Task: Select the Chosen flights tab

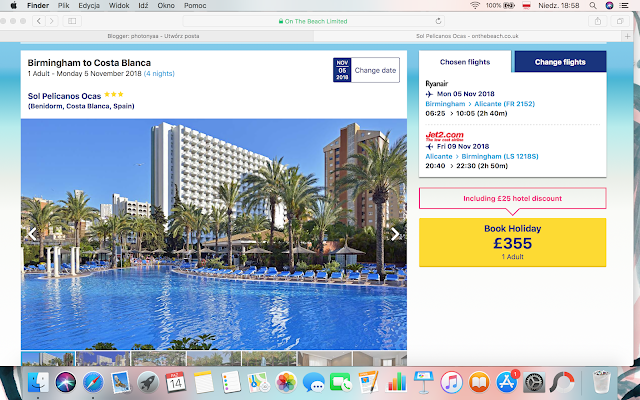Action: (465, 62)
